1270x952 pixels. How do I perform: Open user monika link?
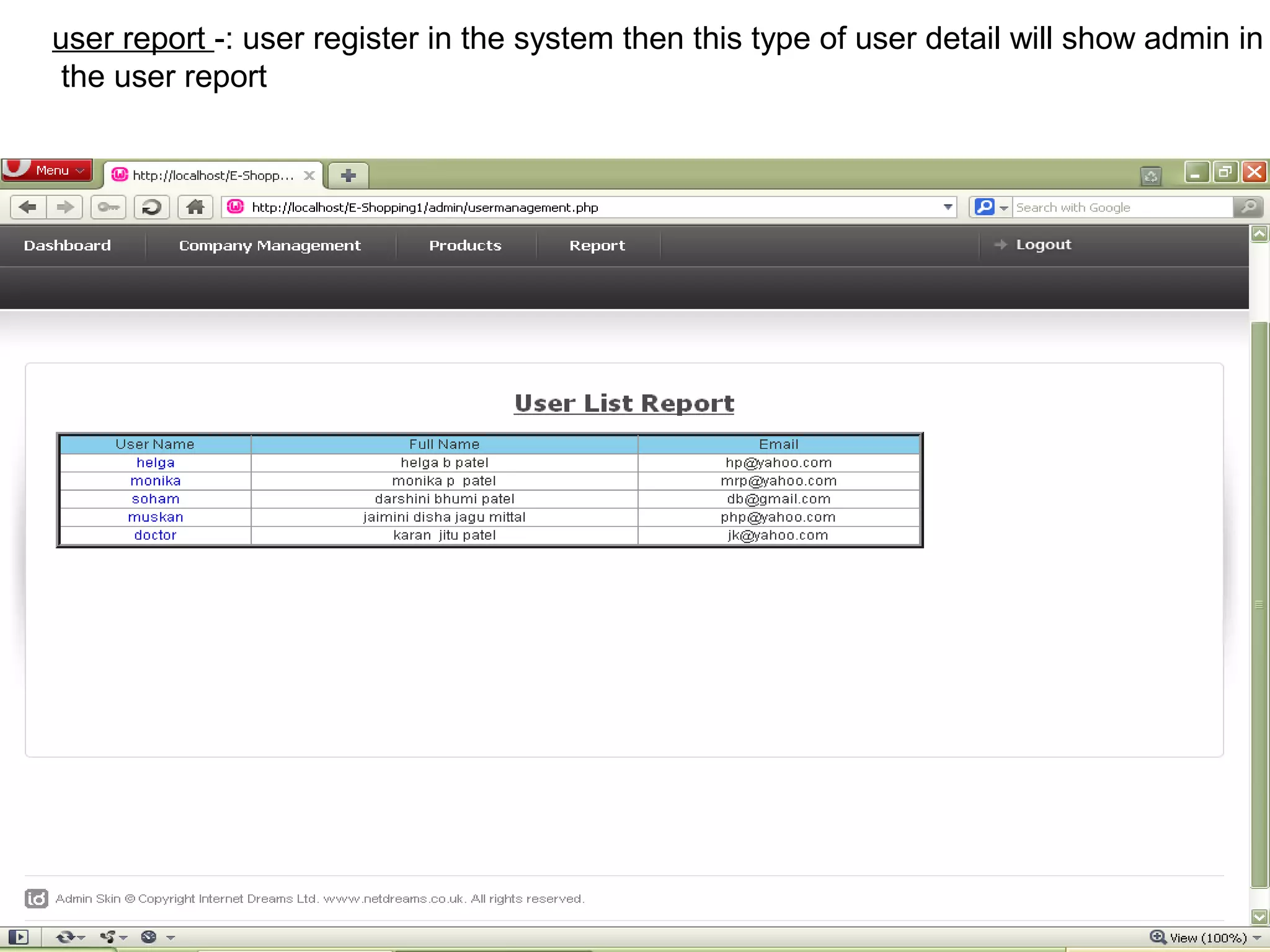tap(155, 481)
